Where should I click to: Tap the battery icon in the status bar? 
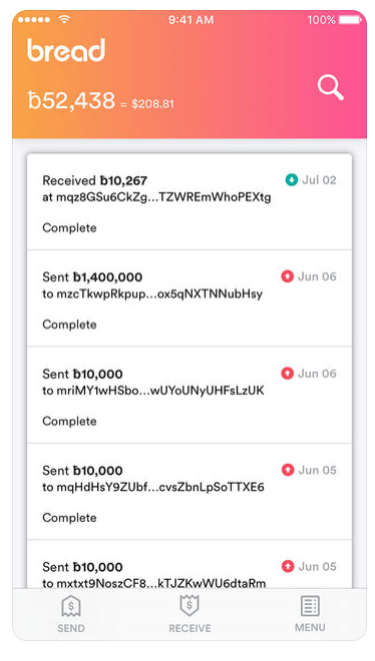[350, 19]
